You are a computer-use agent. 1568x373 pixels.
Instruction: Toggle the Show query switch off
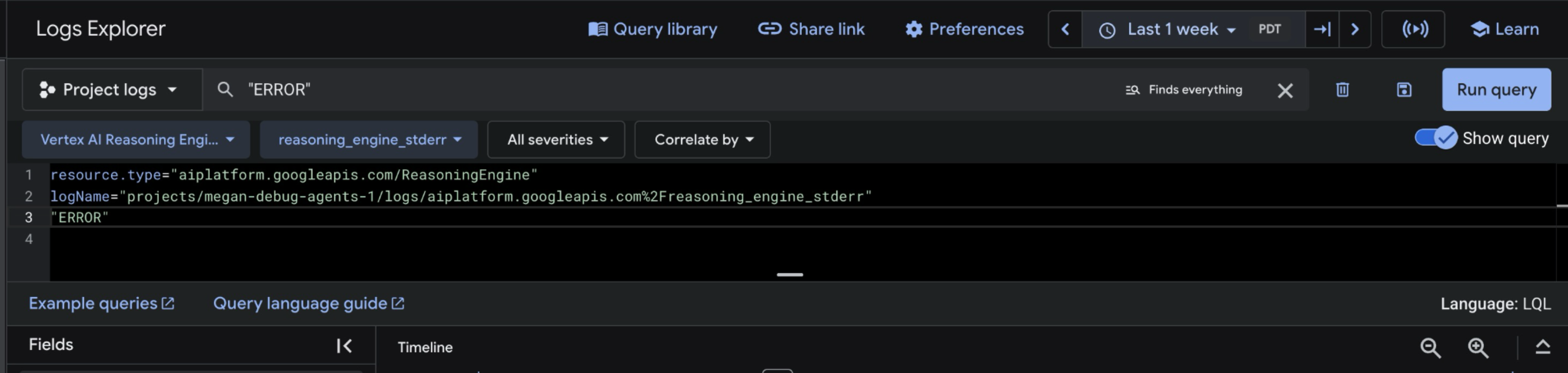(x=1435, y=138)
